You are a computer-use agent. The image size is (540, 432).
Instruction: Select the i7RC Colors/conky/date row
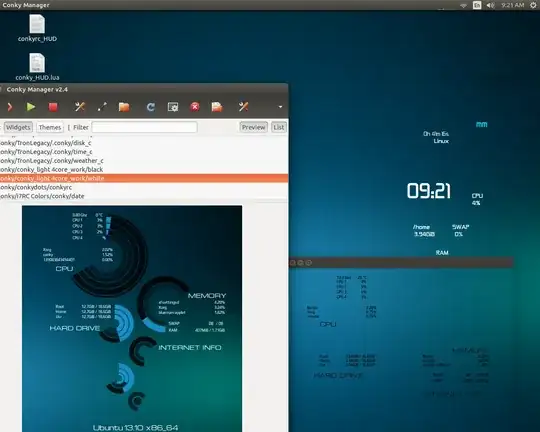144,196
